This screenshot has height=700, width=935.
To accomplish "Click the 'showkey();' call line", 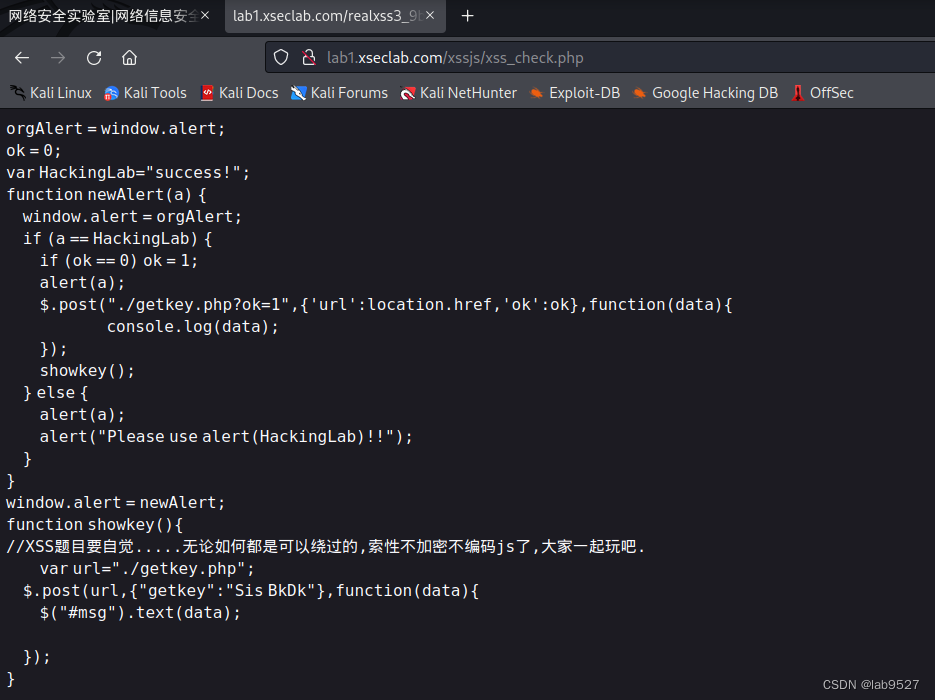I will pos(87,371).
